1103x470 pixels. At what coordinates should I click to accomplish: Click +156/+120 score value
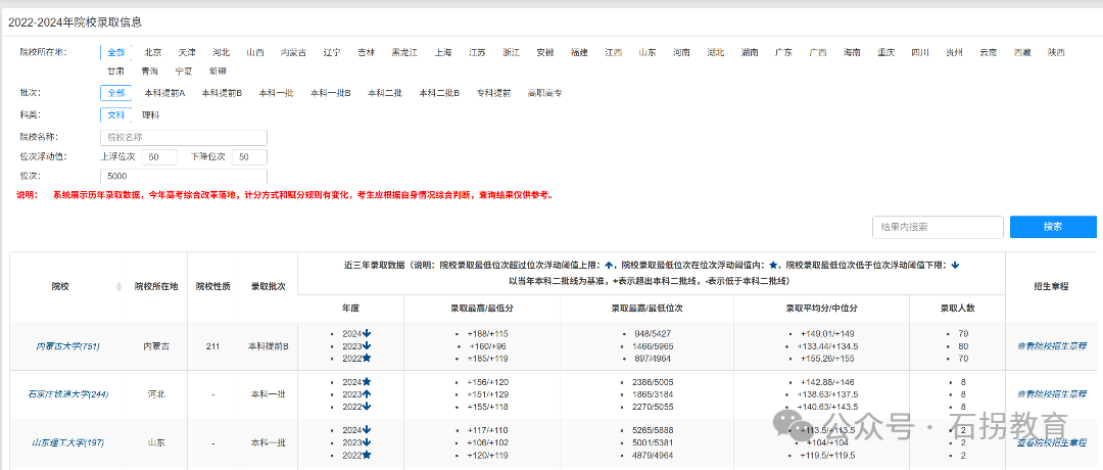[486, 381]
